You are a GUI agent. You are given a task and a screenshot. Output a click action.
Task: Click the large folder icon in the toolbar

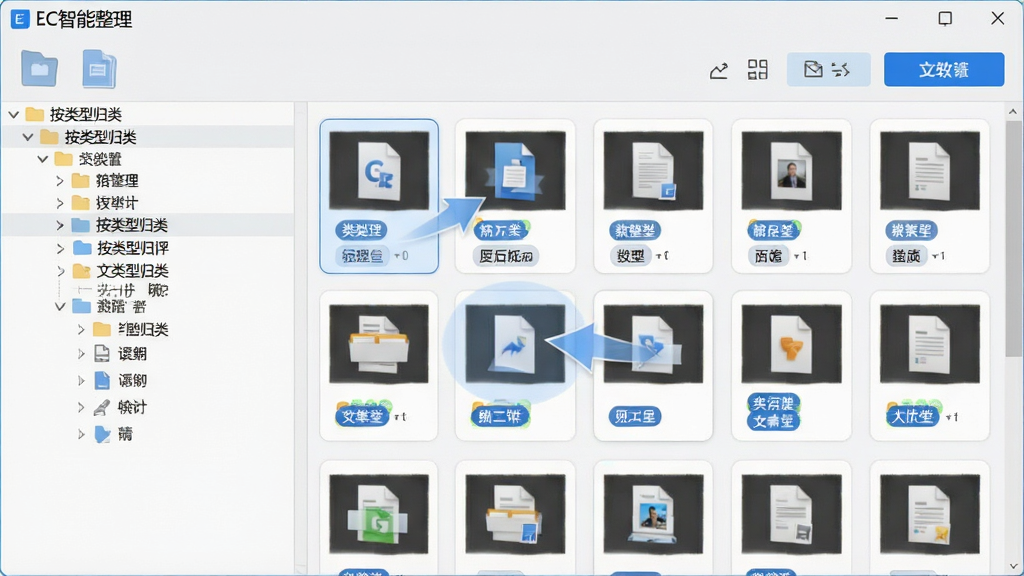click(39, 69)
